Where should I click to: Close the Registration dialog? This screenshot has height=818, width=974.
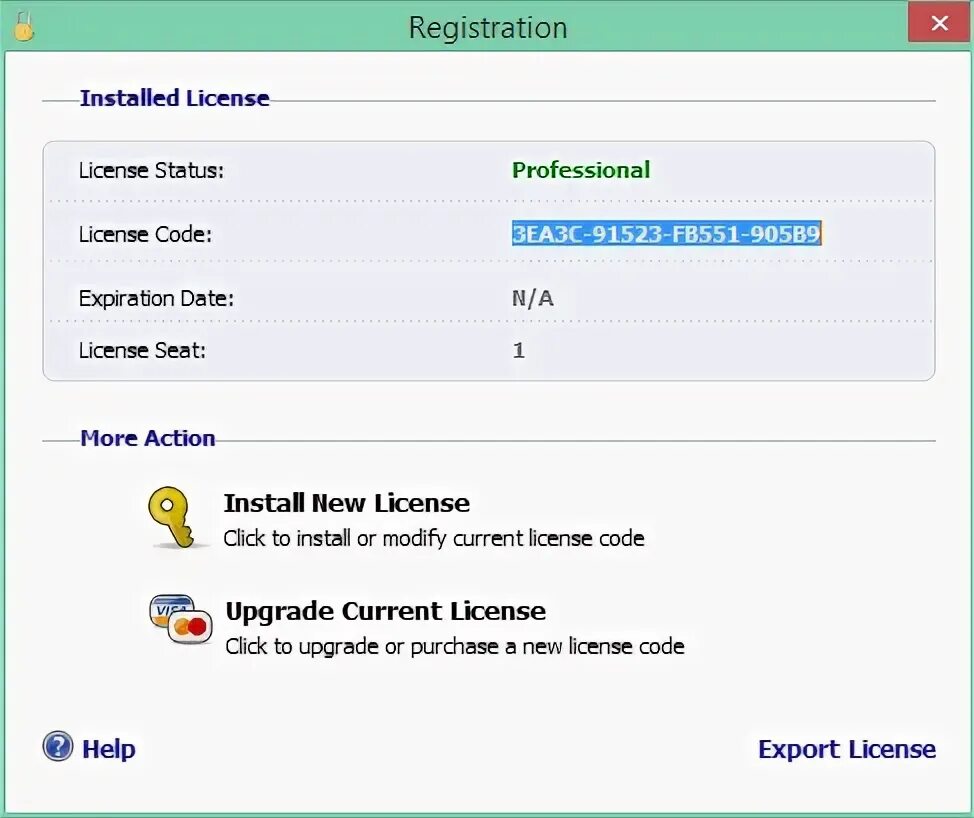pyautogui.click(x=940, y=22)
